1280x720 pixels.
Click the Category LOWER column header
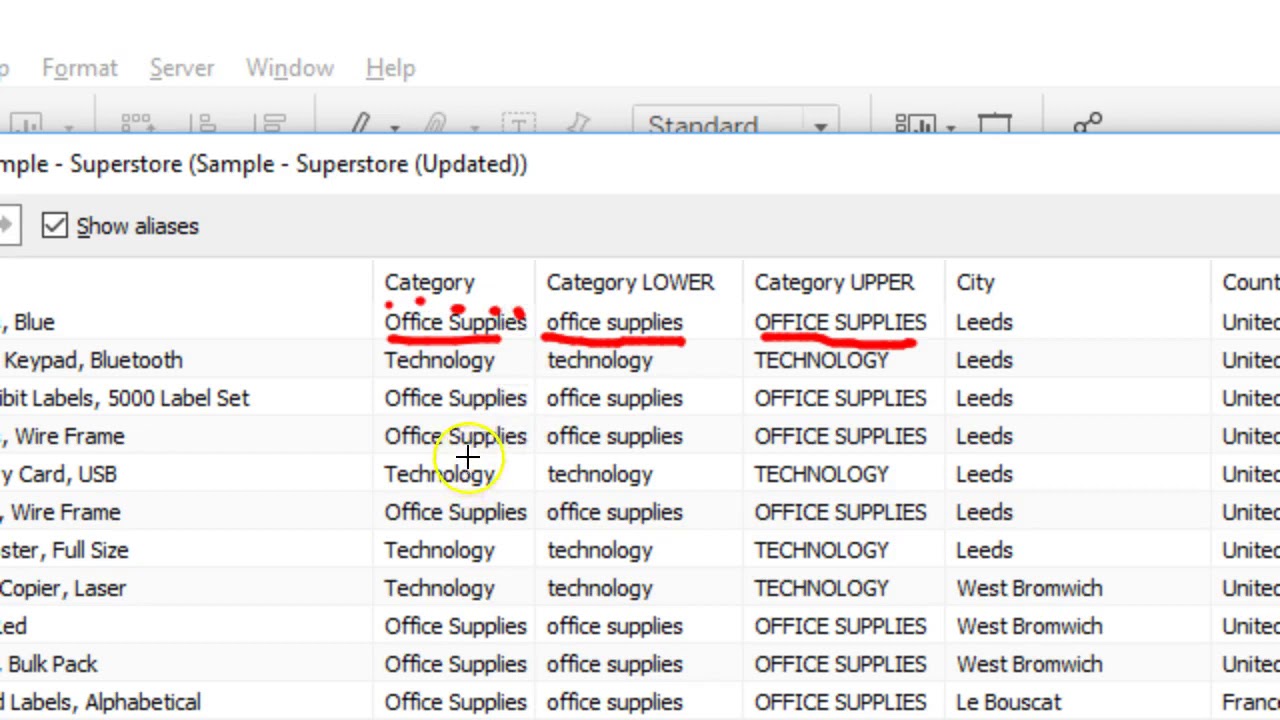point(630,283)
